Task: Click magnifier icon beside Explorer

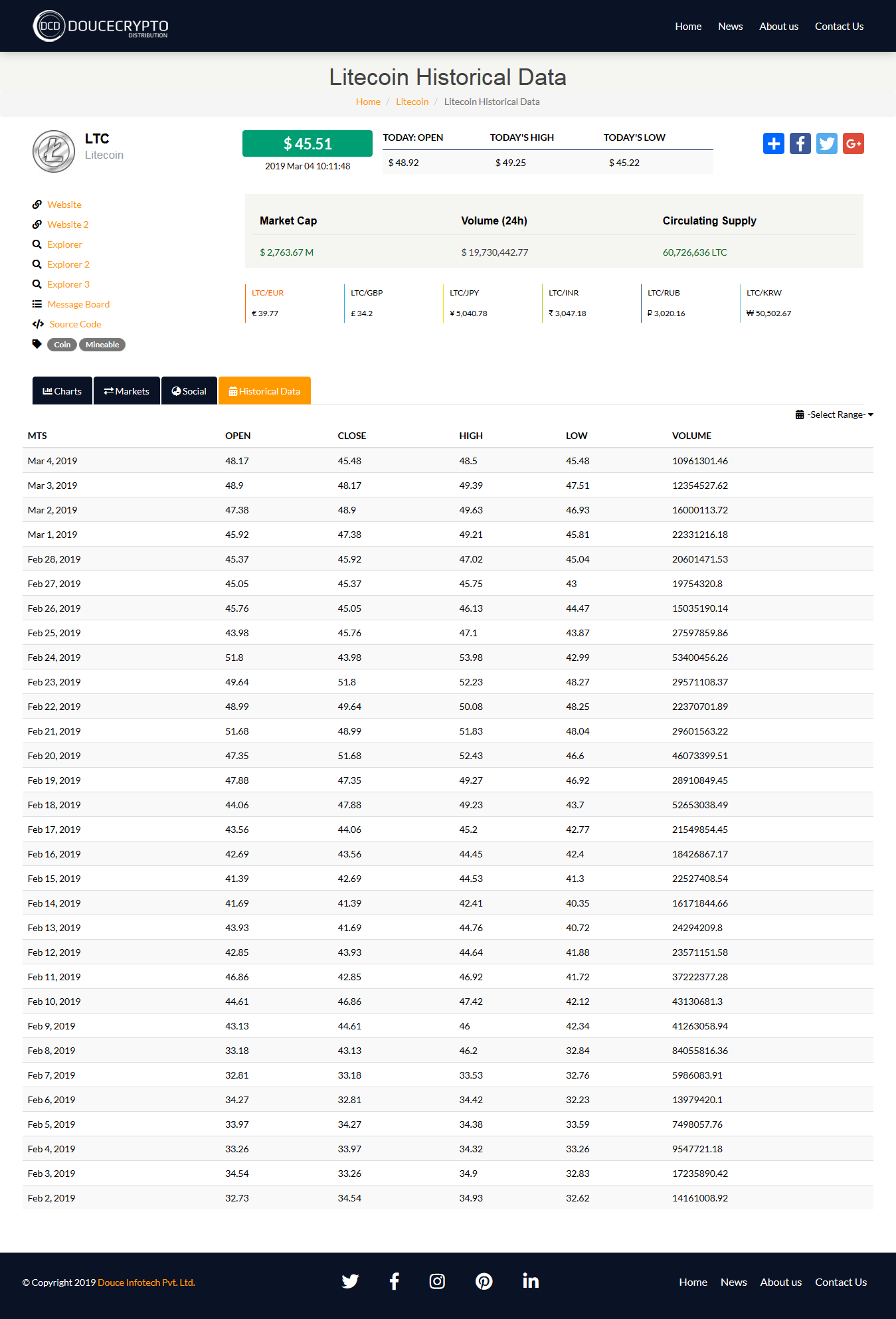Action: click(37, 244)
